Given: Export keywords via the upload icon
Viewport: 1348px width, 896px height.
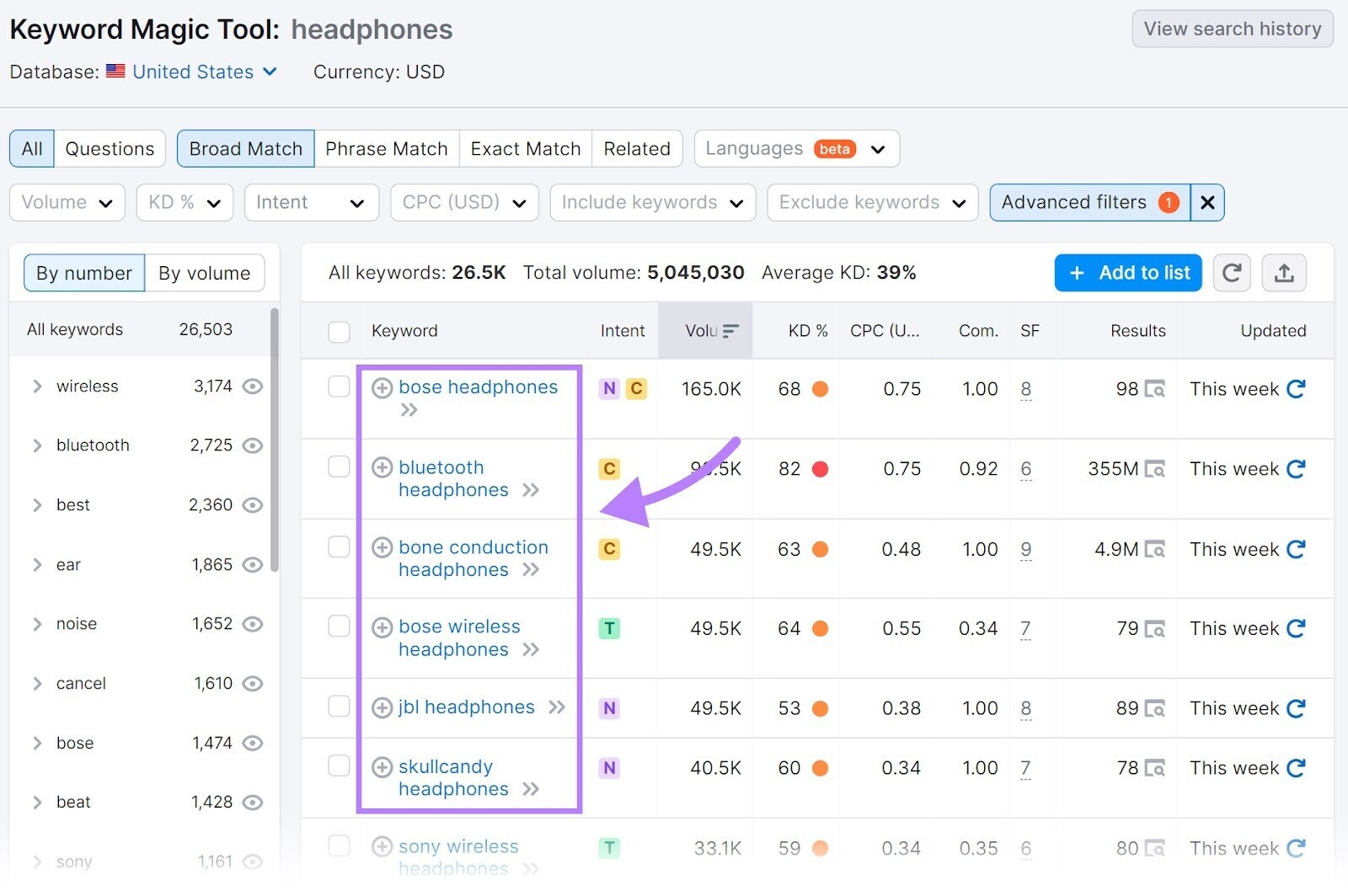Looking at the screenshot, I should [1284, 273].
